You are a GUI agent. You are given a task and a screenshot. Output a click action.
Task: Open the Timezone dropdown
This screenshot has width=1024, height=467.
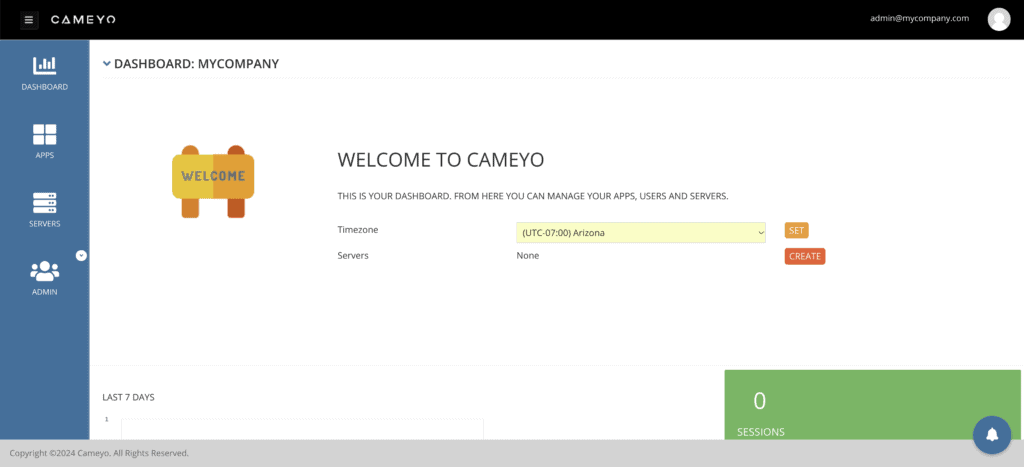(x=641, y=233)
